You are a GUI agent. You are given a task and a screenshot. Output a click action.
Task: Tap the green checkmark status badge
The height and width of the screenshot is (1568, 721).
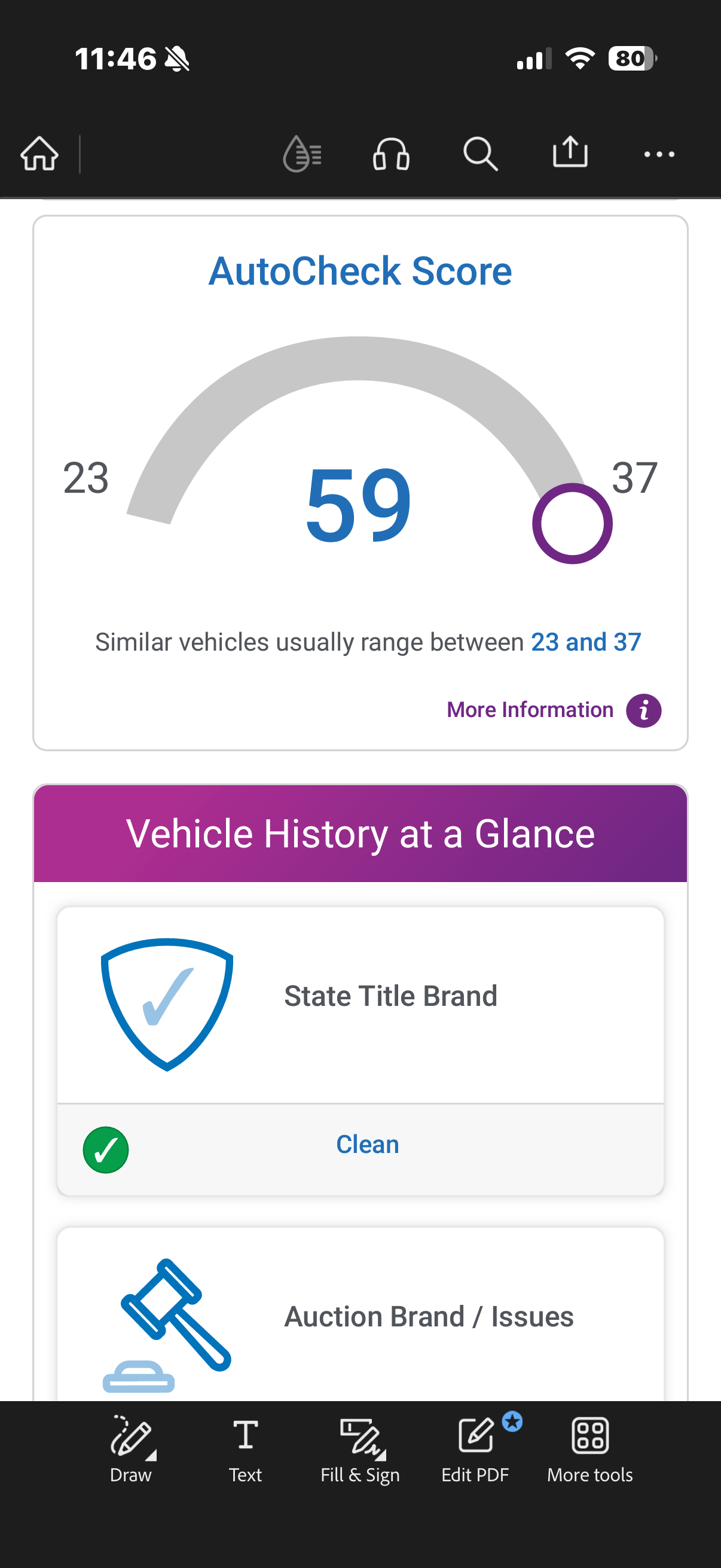pyautogui.click(x=106, y=1150)
